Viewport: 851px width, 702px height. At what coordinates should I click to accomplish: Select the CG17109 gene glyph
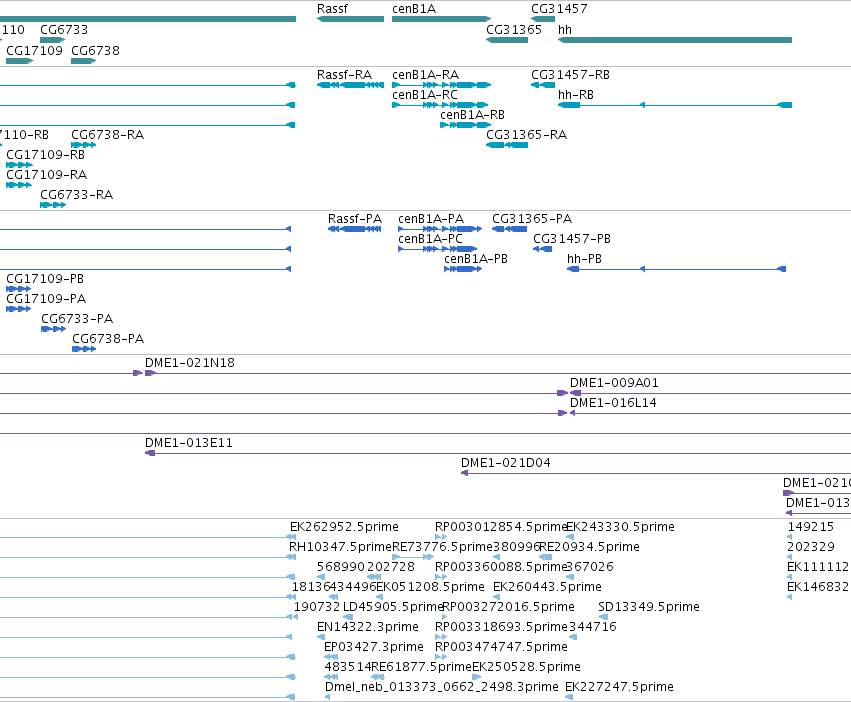coord(20,61)
